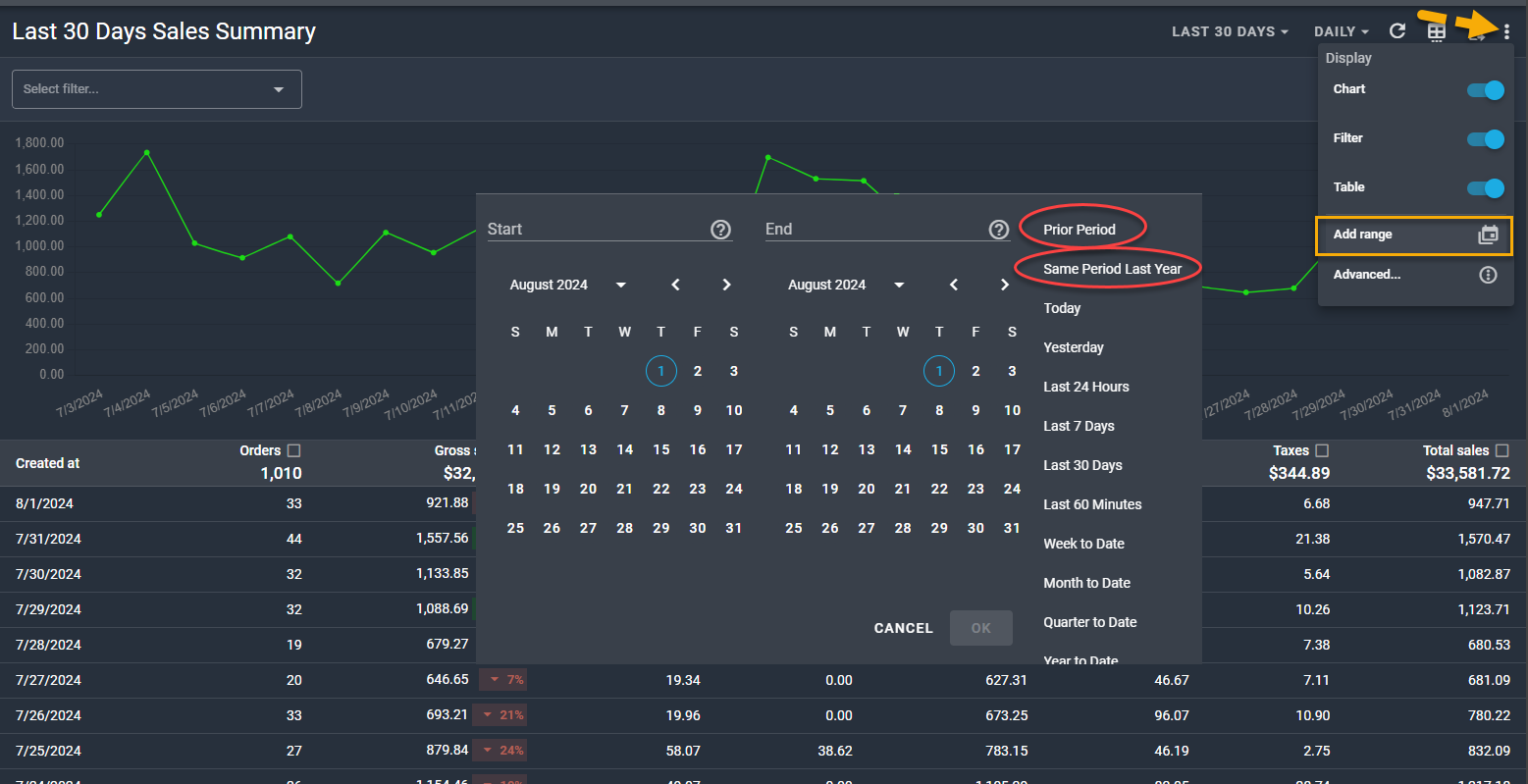Screen dimensions: 1528x784
Task: Click the three-dot more options icon
Action: (x=1506, y=32)
